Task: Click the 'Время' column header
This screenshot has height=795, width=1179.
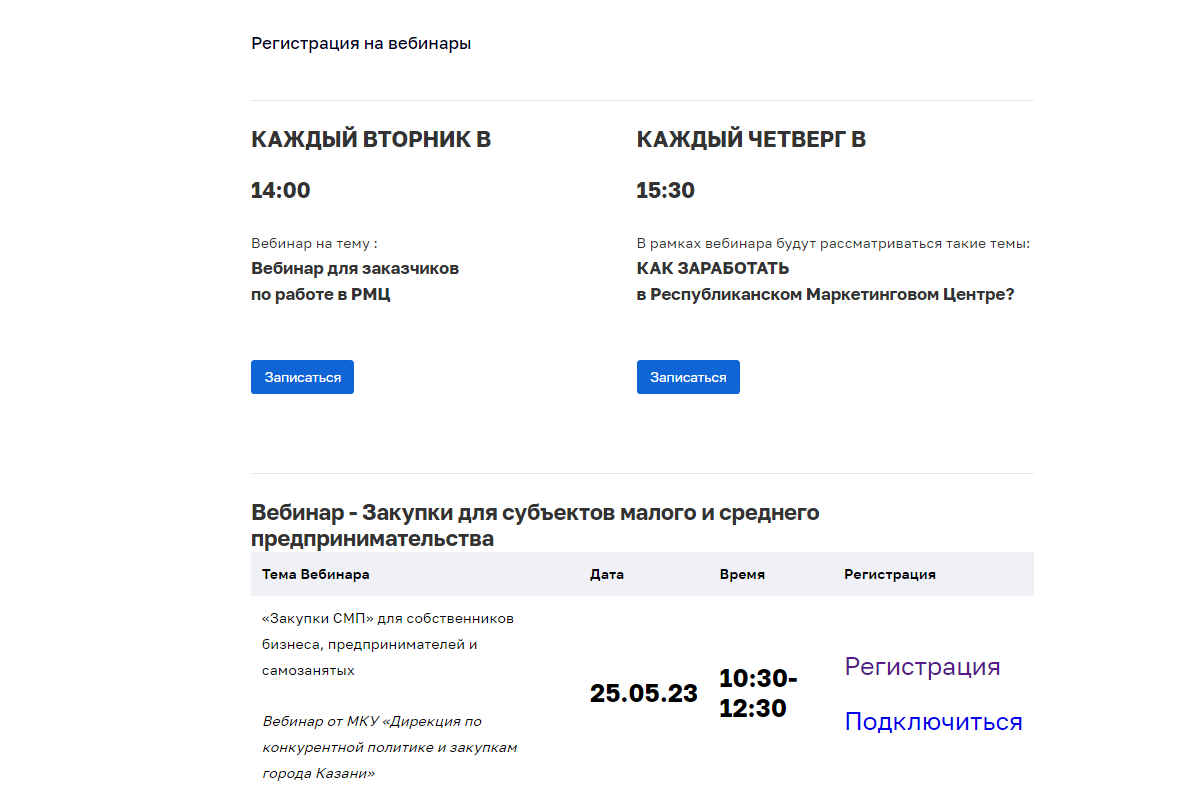Action: click(742, 574)
